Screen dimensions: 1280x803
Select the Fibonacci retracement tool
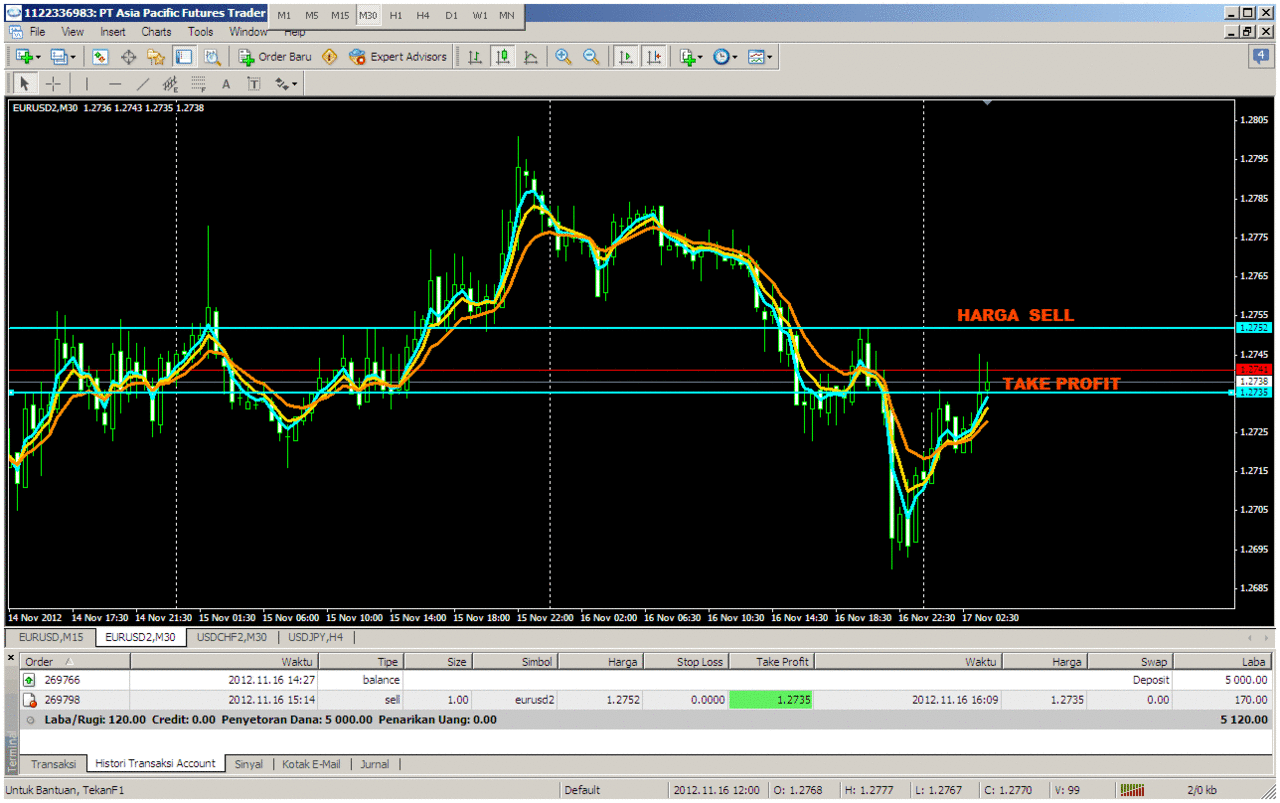coord(199,84)
